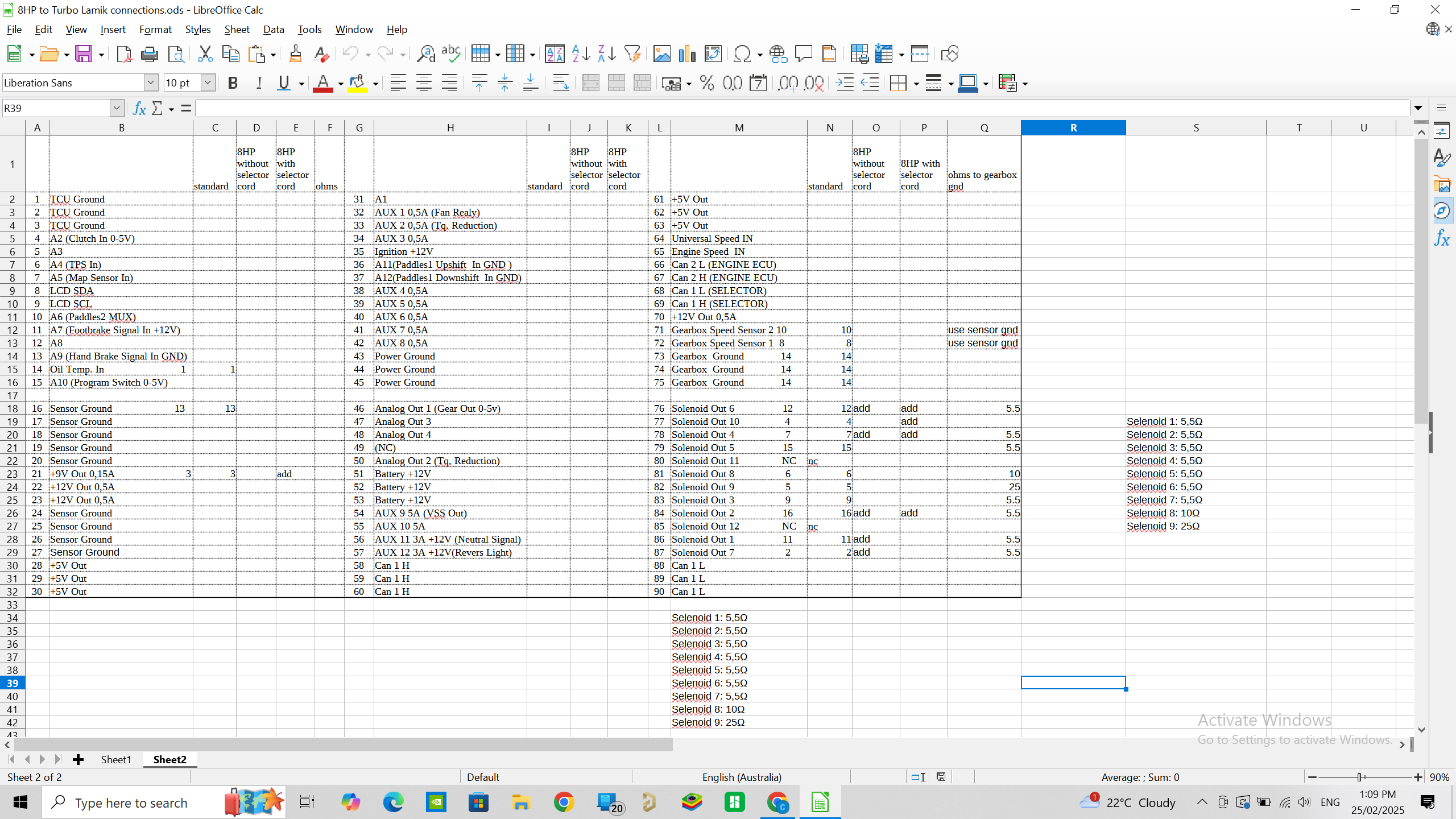
Task: Open the font name dropdown
Action: coord(151,83)
